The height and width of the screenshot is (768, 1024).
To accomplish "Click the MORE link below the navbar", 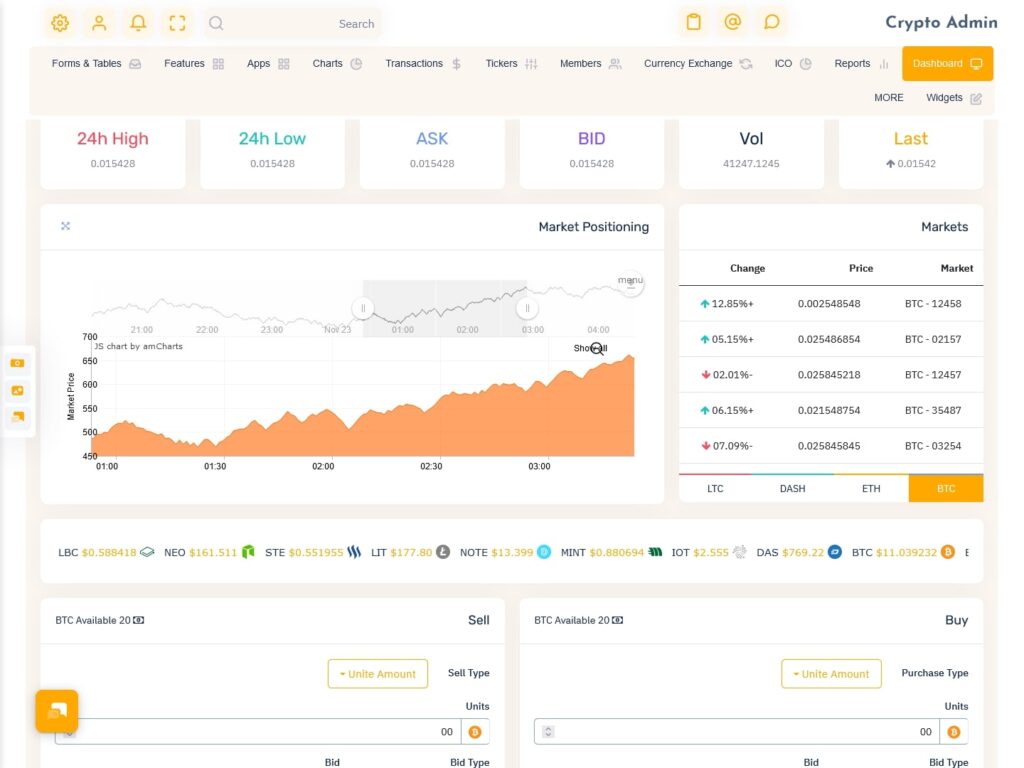I will pyautogui.click(x=888, y=97).
